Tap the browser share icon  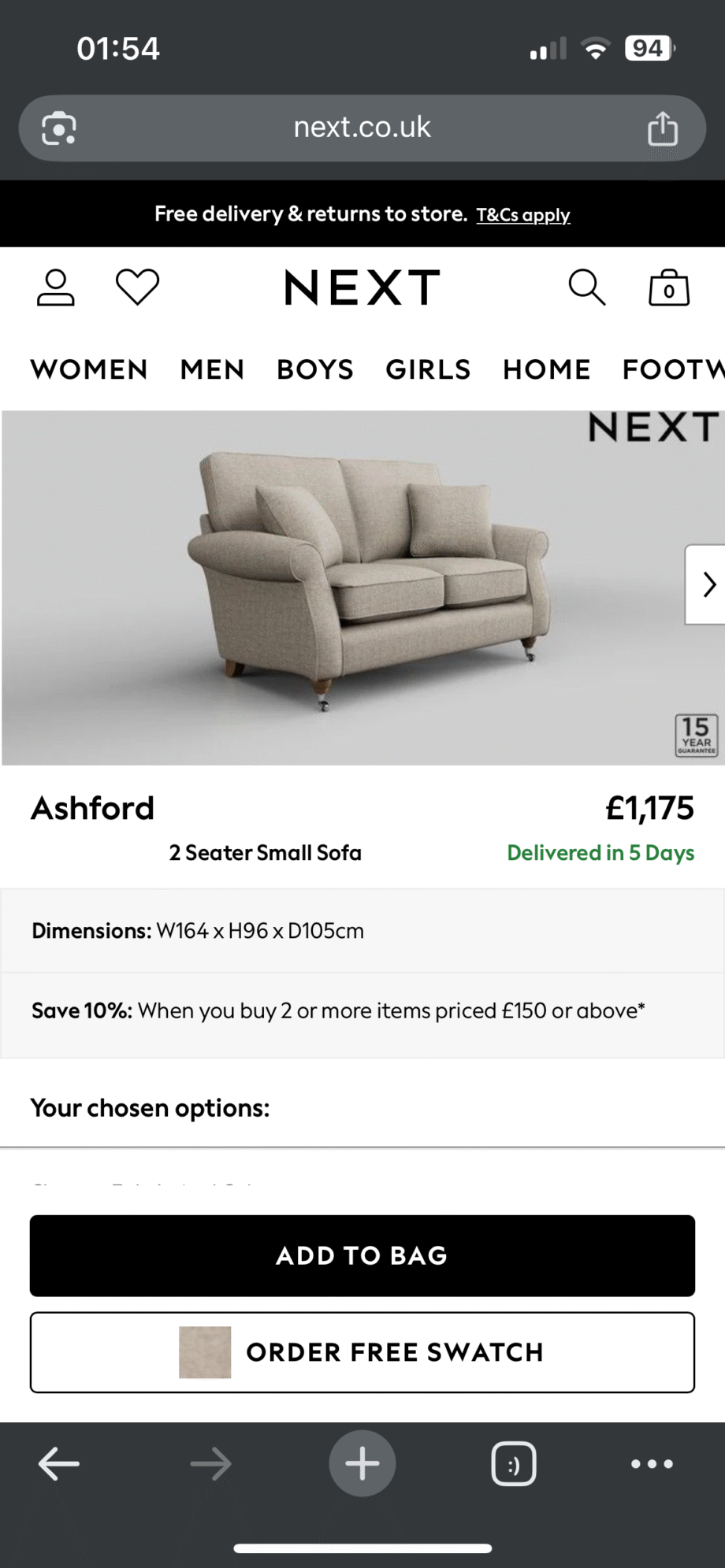point(663,128)
